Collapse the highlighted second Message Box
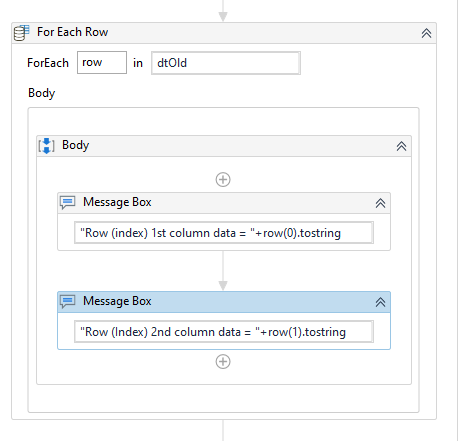Image resolution: width=473 pixels, height=441 pixels. click(380, 302)
